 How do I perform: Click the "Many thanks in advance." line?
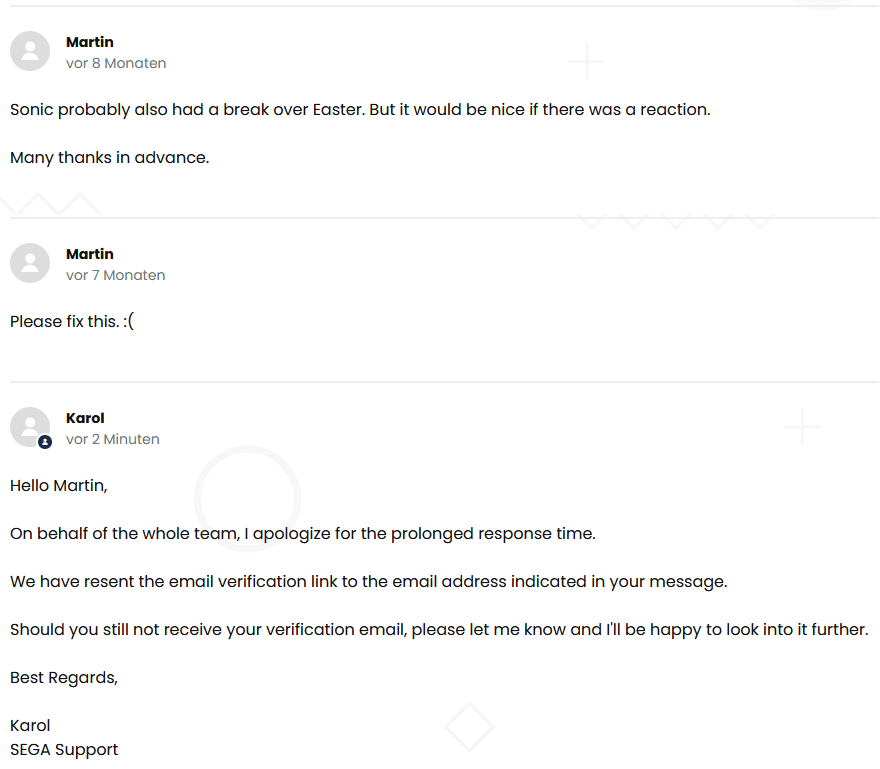[110, 158]
